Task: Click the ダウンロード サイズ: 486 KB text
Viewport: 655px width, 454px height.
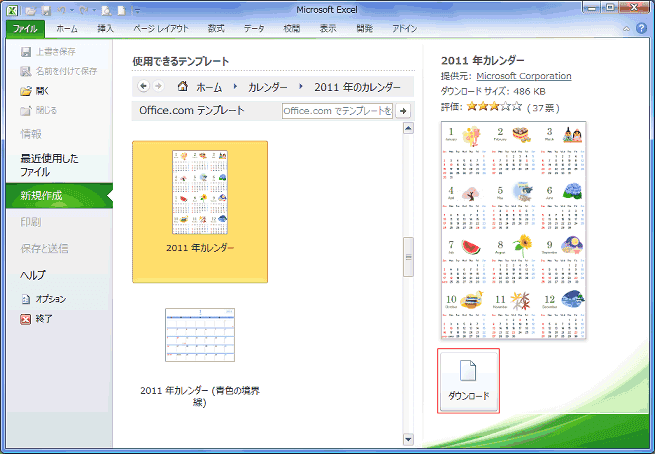Action: coord(493,91)
